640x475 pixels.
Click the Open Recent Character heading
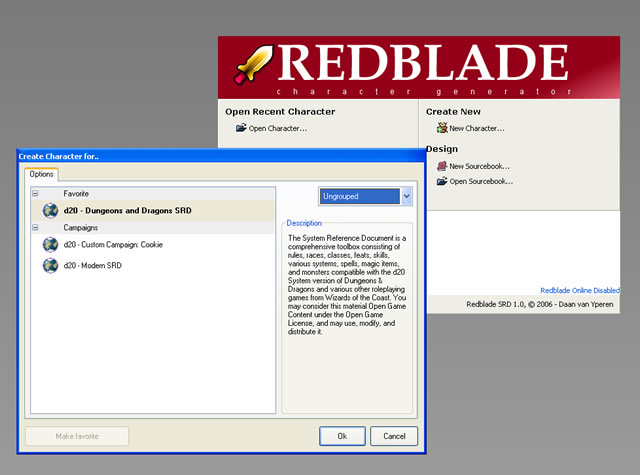click(x=280, y=112)
